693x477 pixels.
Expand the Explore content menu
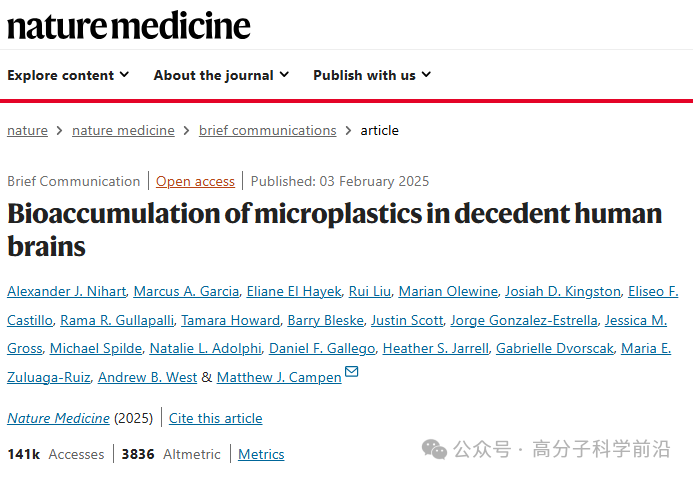click(x=68, y=75)
